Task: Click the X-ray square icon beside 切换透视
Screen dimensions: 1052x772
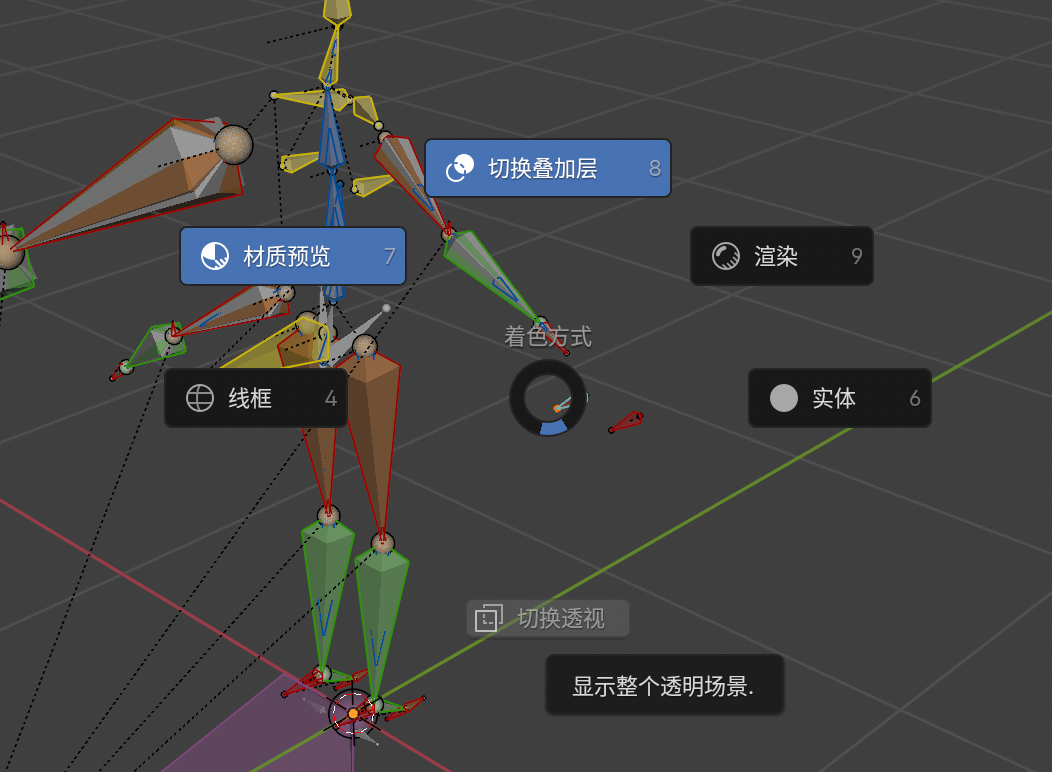Action: (488, 618)
